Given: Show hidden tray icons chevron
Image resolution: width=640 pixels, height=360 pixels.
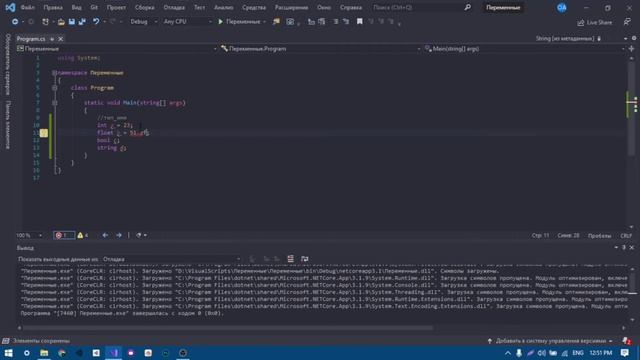Looking at the screenshot, I should tap(507, 353).
